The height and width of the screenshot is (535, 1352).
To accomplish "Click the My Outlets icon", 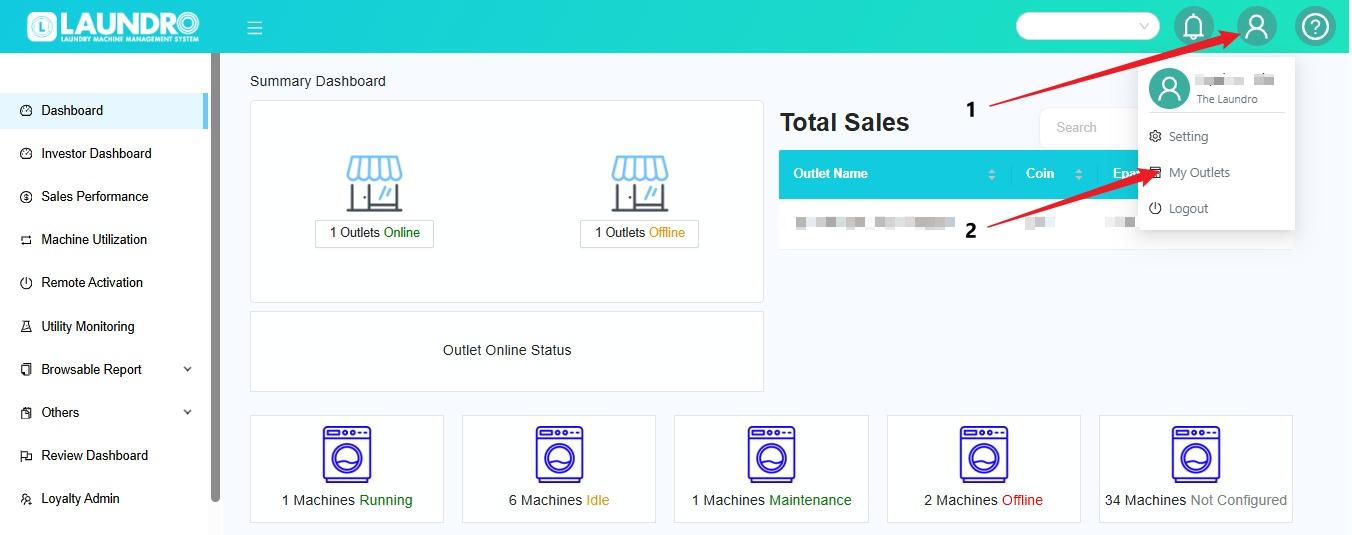I will 1155,172.
